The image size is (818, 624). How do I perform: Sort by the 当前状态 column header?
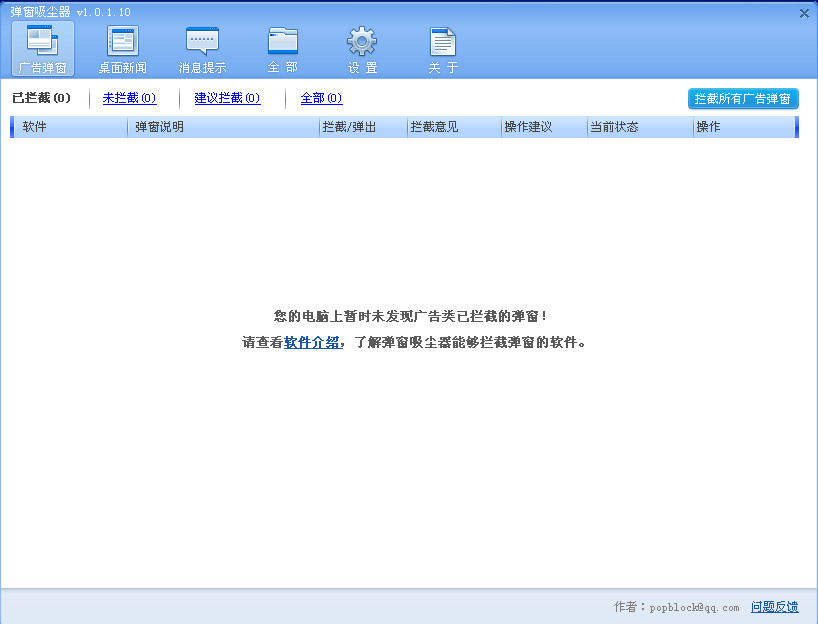pyautogui.click(x=640, y=127)
